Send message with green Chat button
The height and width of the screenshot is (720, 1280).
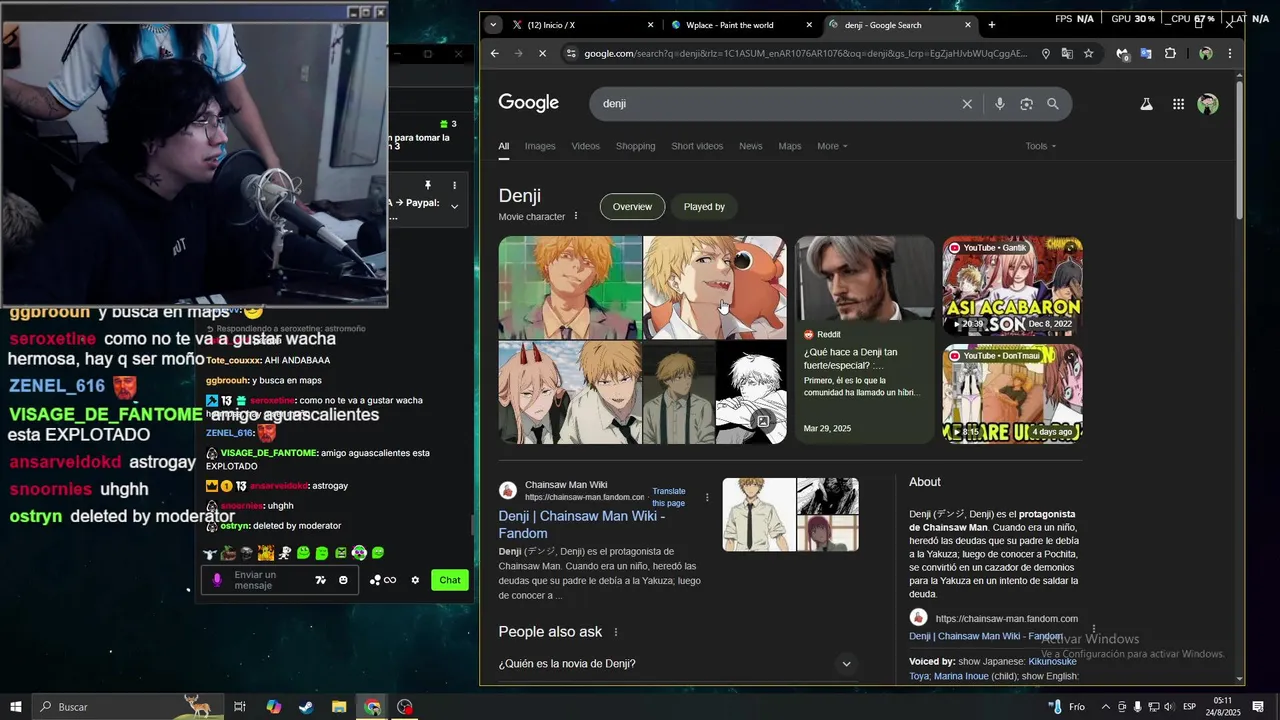point(450,580)
